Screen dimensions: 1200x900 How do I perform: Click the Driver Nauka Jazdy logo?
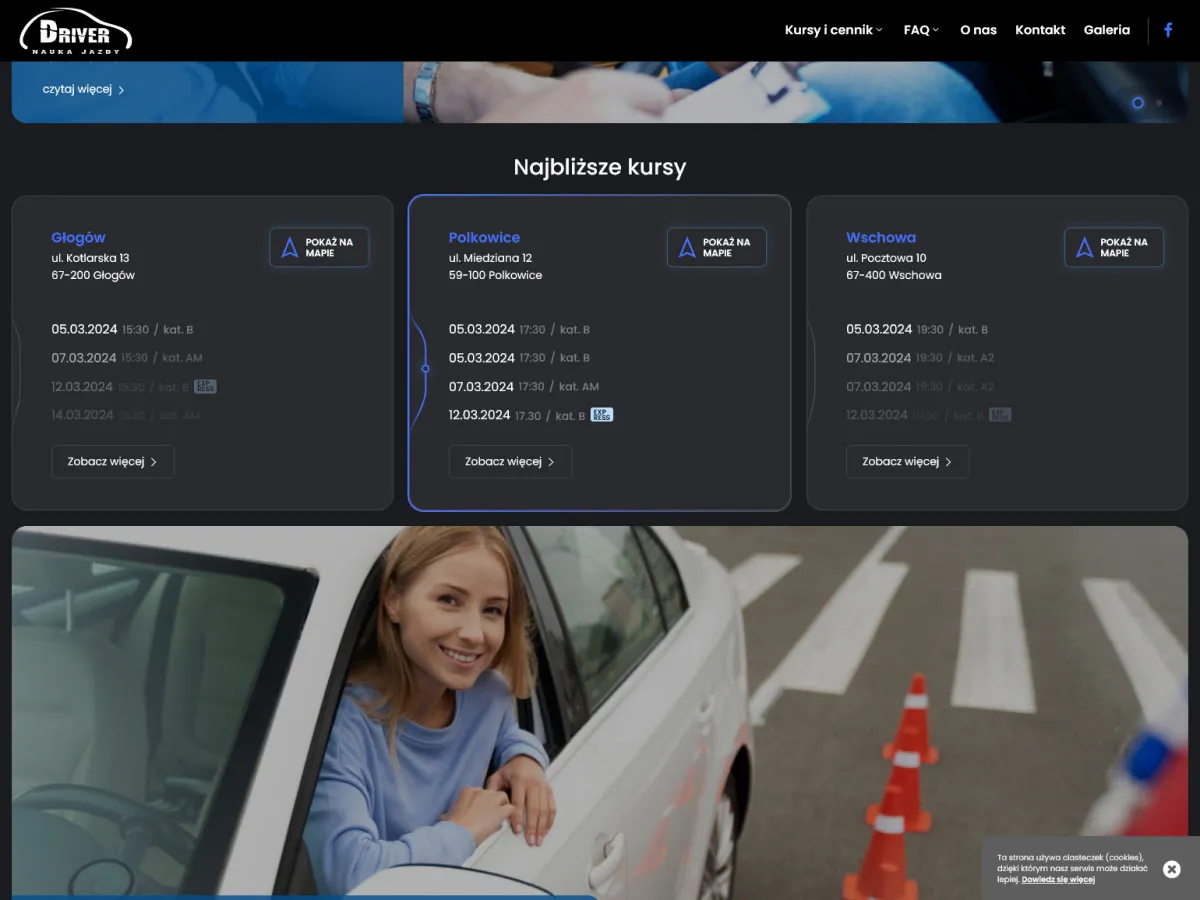point(76,31)
